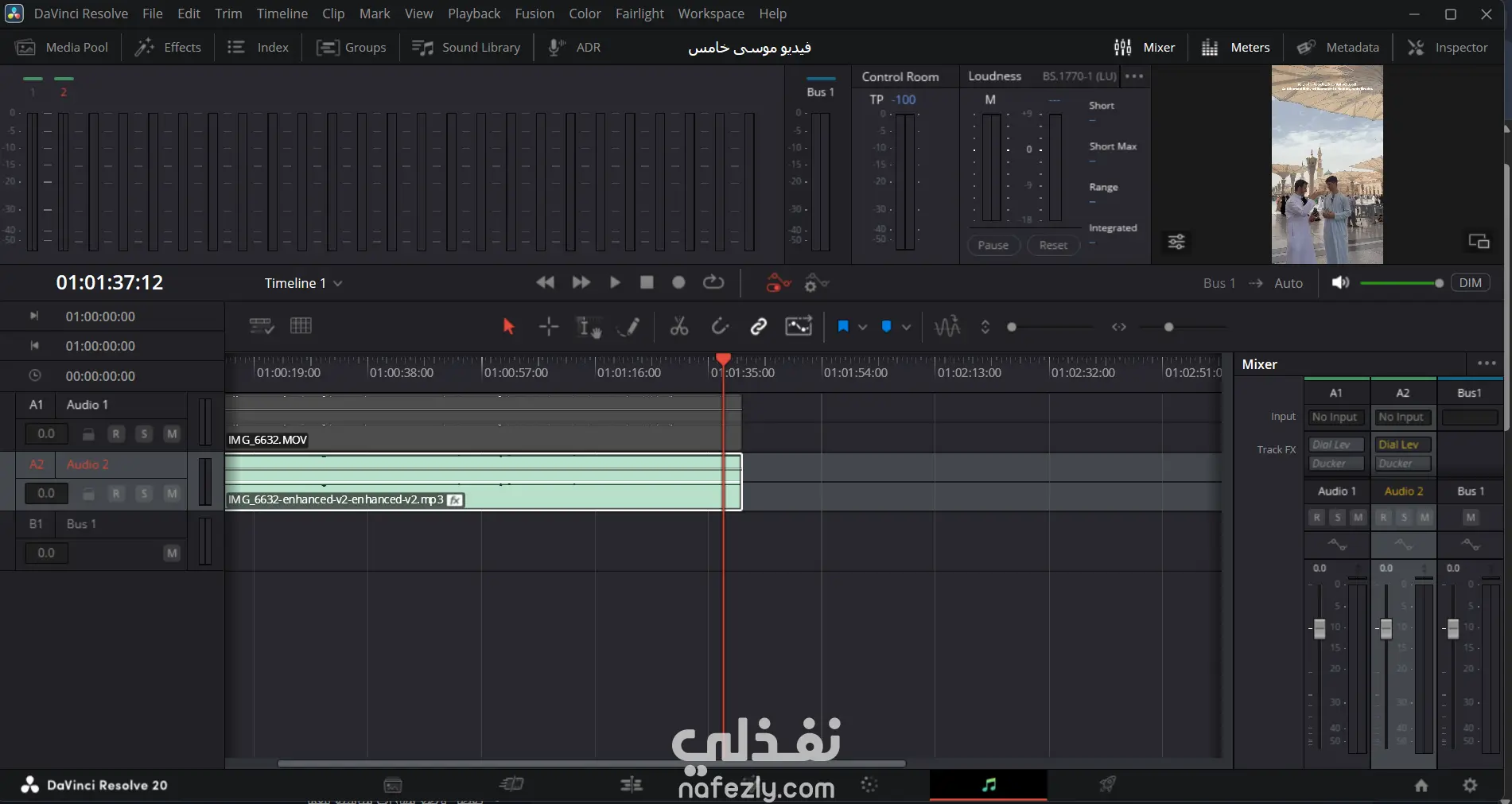
Task: Switch to the Edit page icon
Action: [632, 785]
